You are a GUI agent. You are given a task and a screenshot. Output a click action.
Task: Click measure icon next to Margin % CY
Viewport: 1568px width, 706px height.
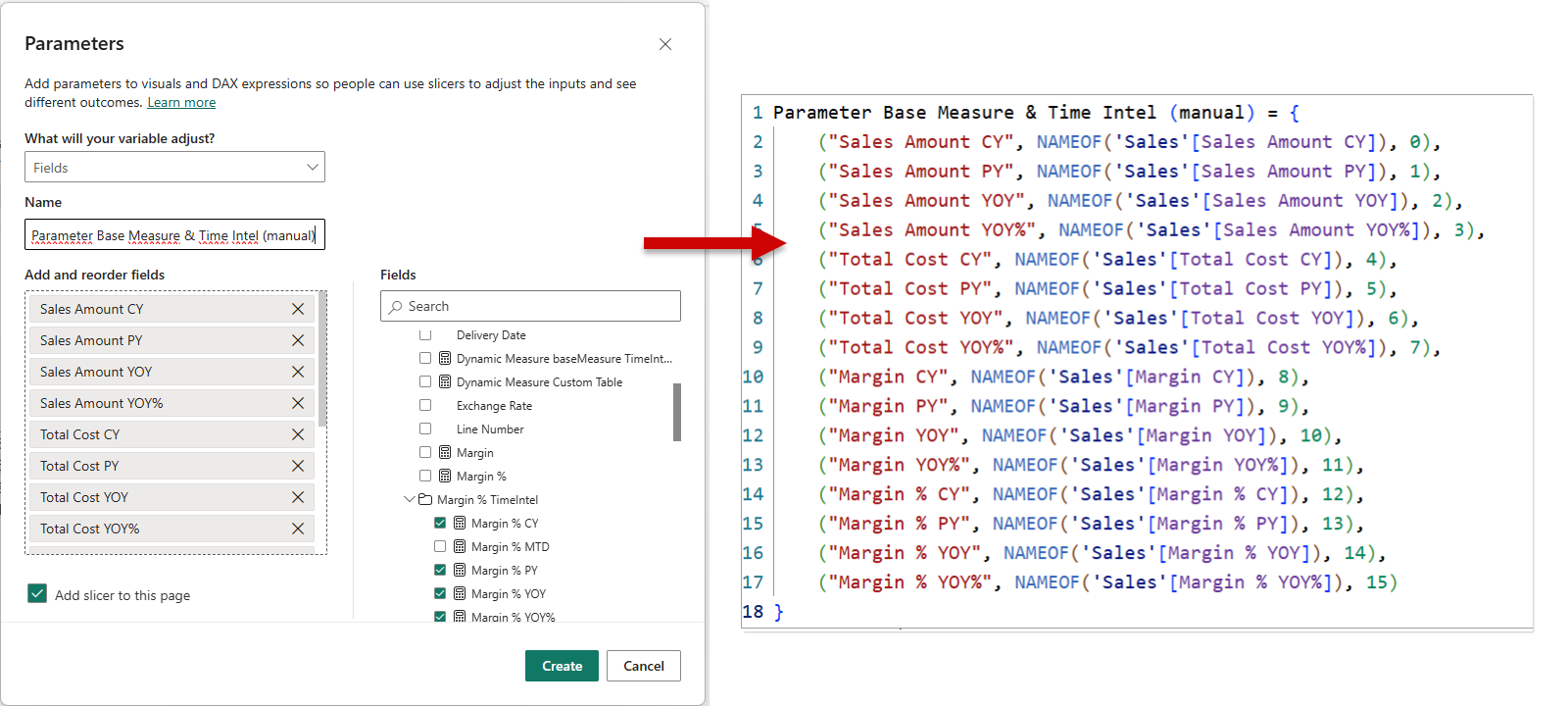coord(460,524)
